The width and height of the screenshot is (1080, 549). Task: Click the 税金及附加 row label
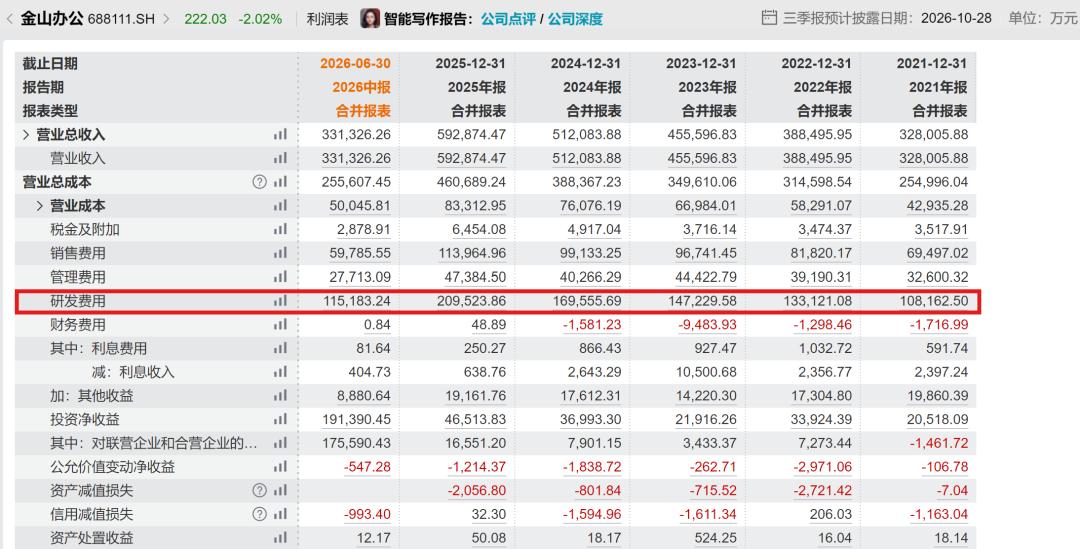(85, 229)
